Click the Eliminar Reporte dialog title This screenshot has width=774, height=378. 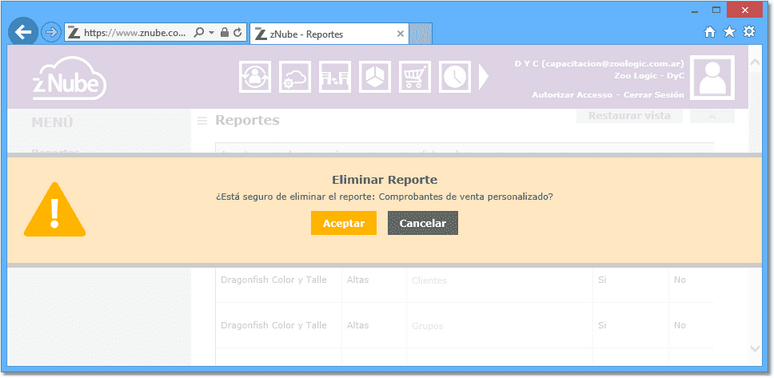pos(385,180)
